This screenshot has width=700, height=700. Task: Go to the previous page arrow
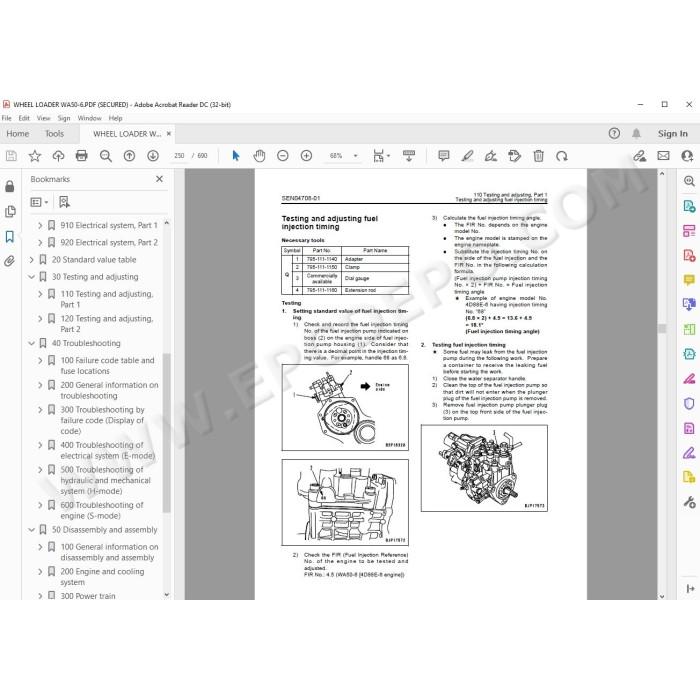click(129, 156)
